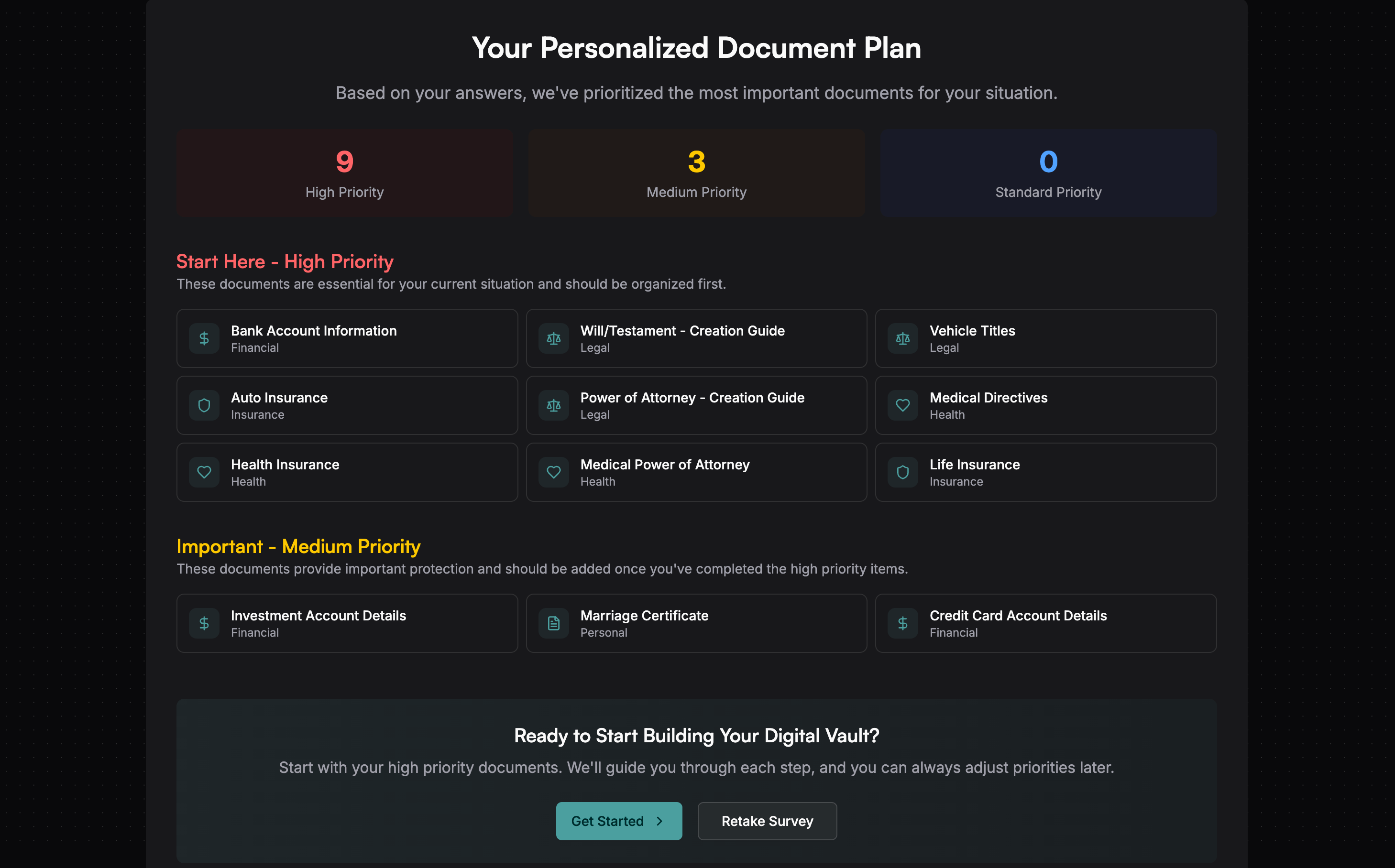
Task: Click the Personal label under Marriage Certificate
Action: coord(603,633)
